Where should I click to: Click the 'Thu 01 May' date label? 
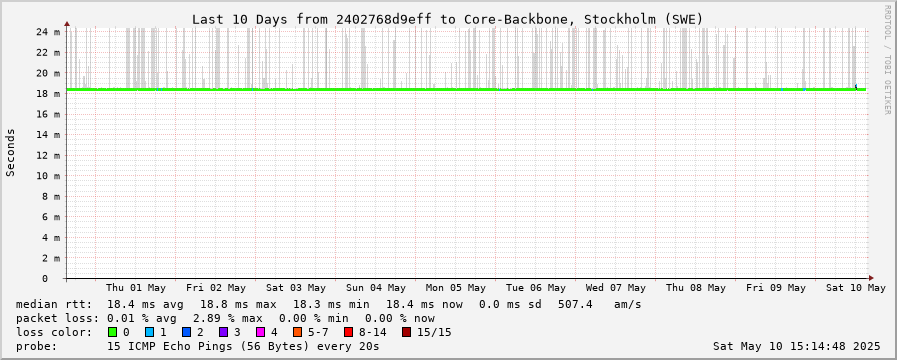(x=136, y=288)
